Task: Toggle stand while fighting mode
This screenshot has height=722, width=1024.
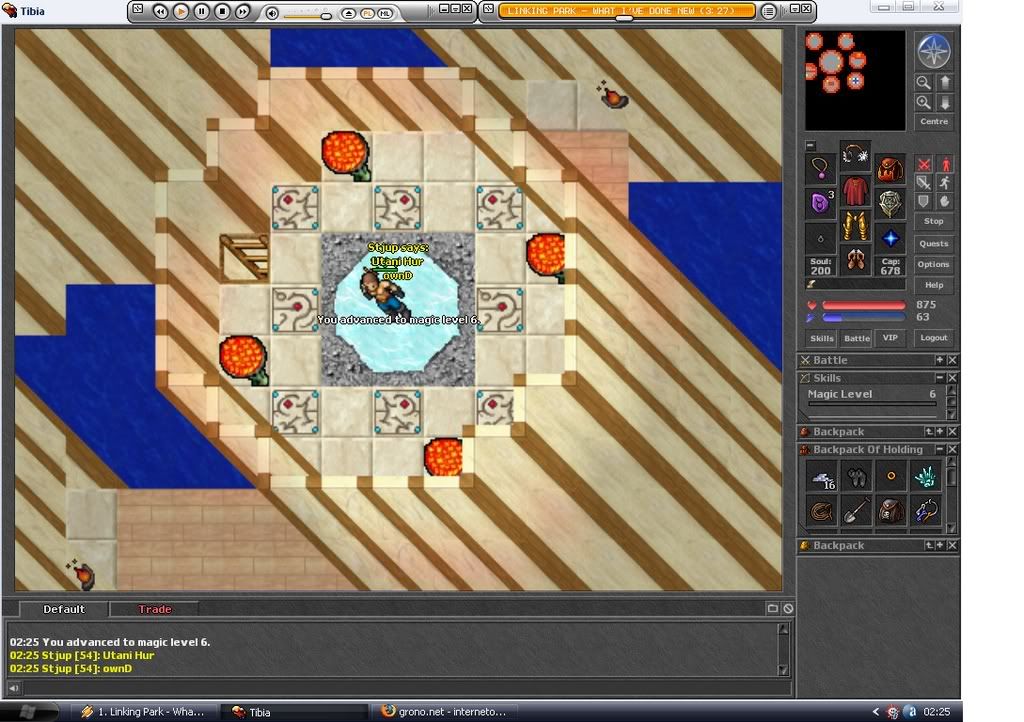Action: [945, 165]
